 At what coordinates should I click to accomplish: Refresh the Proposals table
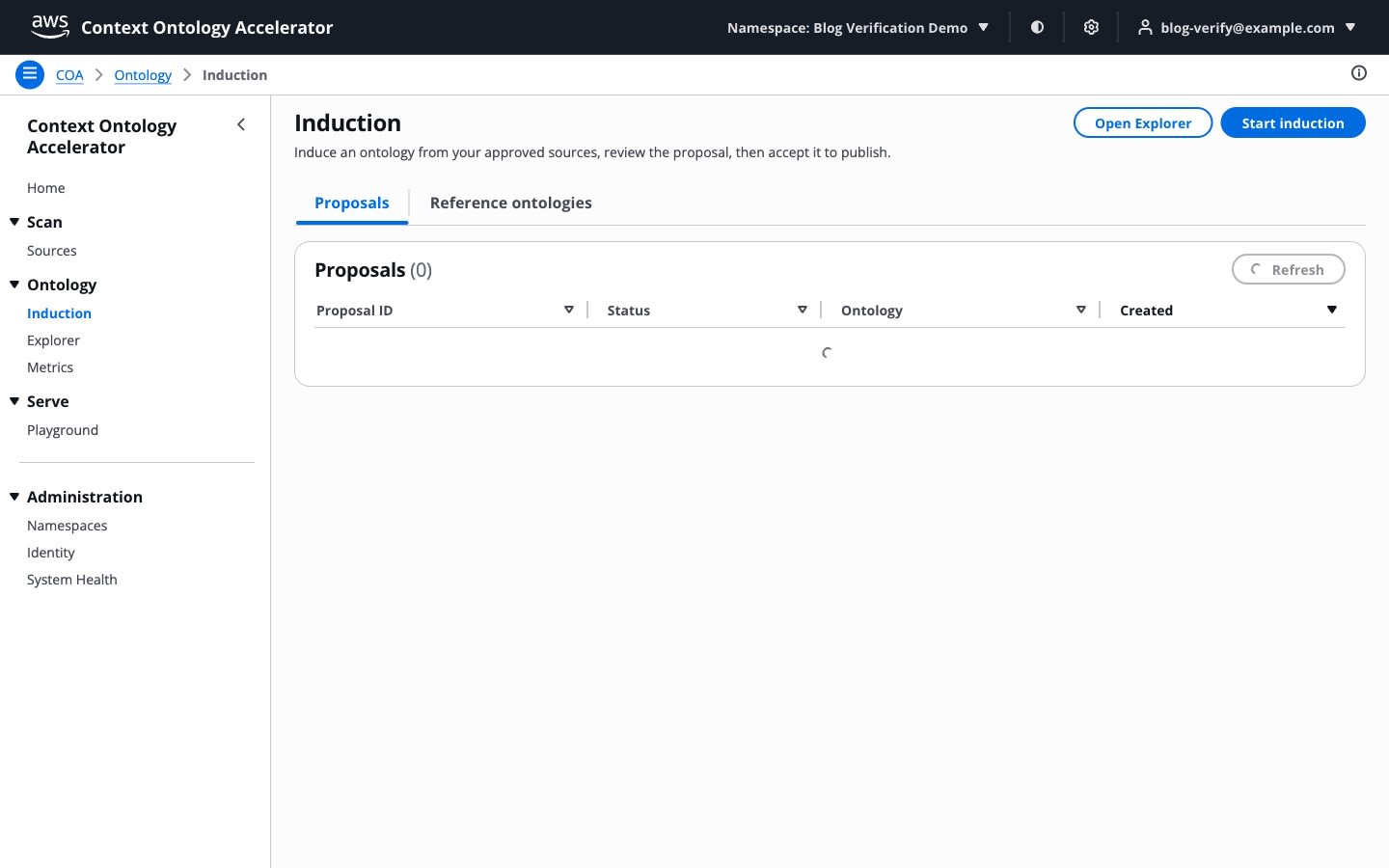1288,270
